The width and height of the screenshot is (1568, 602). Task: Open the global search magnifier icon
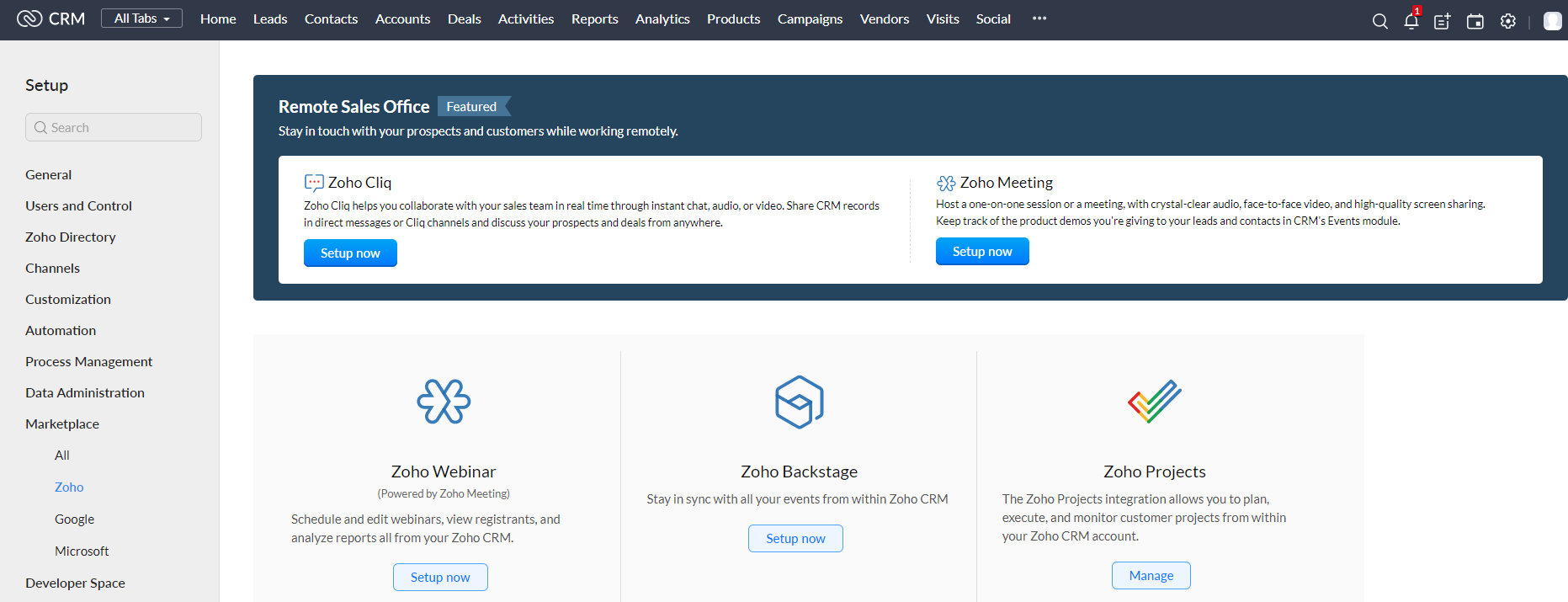1379,21
